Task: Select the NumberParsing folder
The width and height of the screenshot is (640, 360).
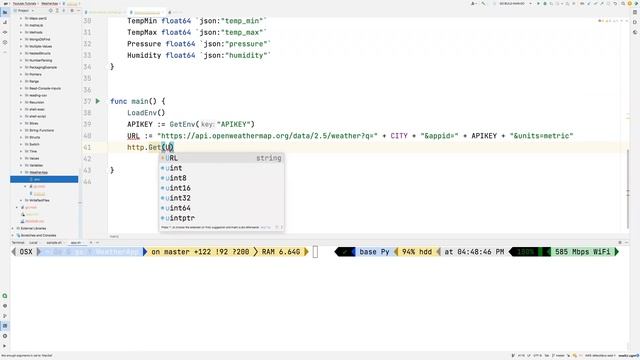Action: pos(40,60)
